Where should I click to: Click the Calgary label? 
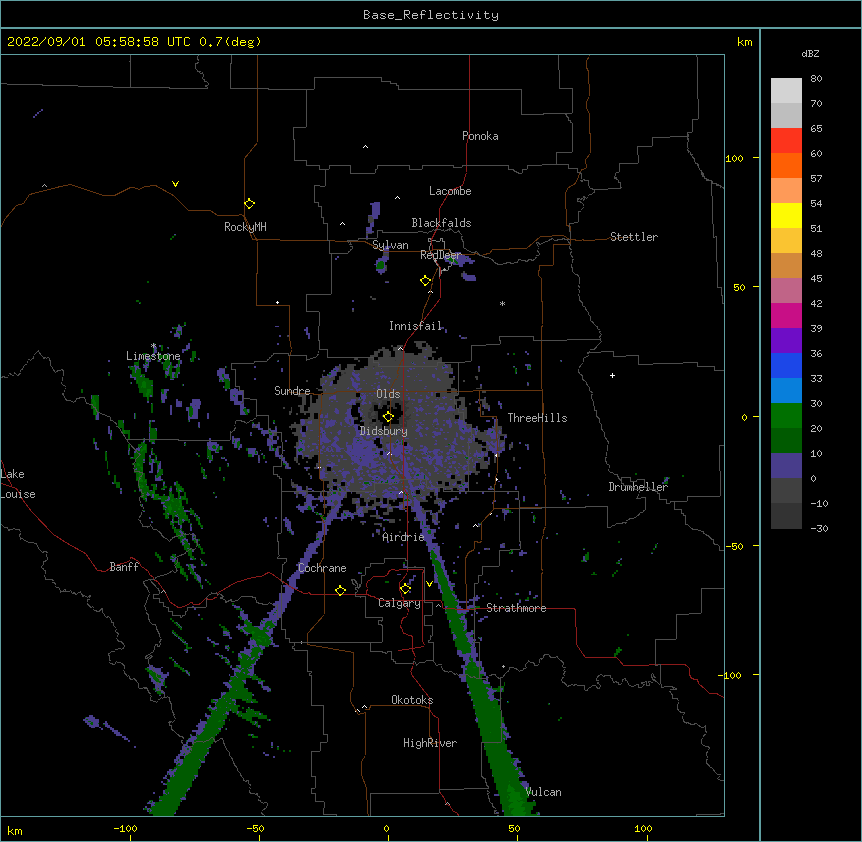coord(399,603)
